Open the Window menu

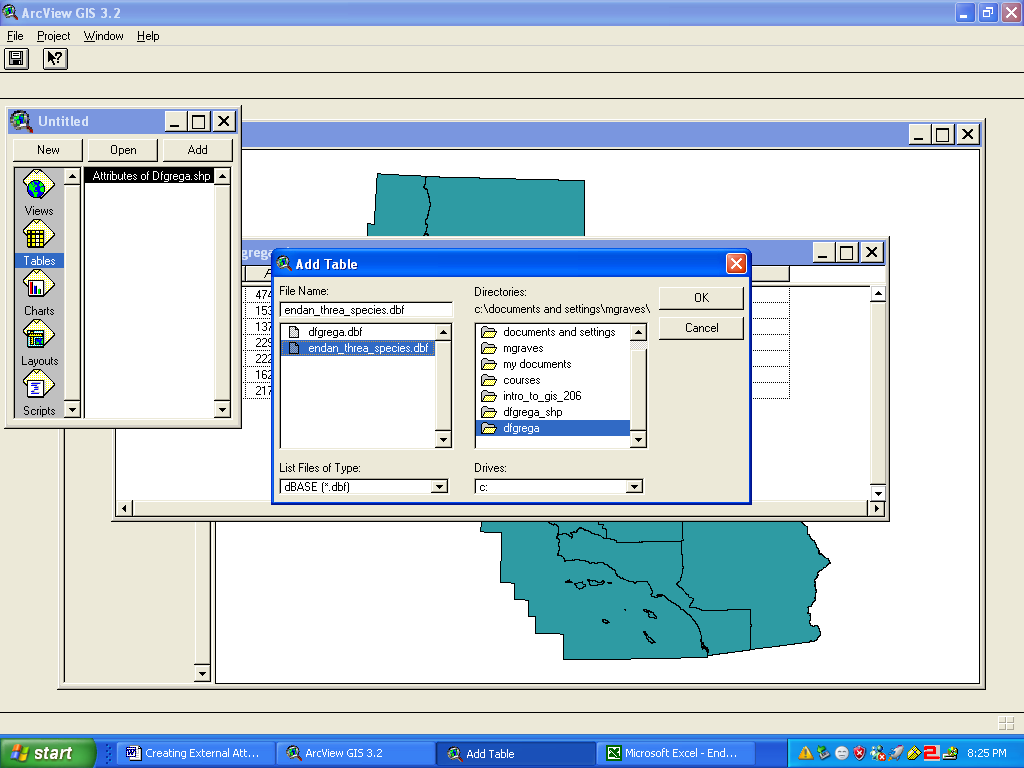click(x=103, y=36)
